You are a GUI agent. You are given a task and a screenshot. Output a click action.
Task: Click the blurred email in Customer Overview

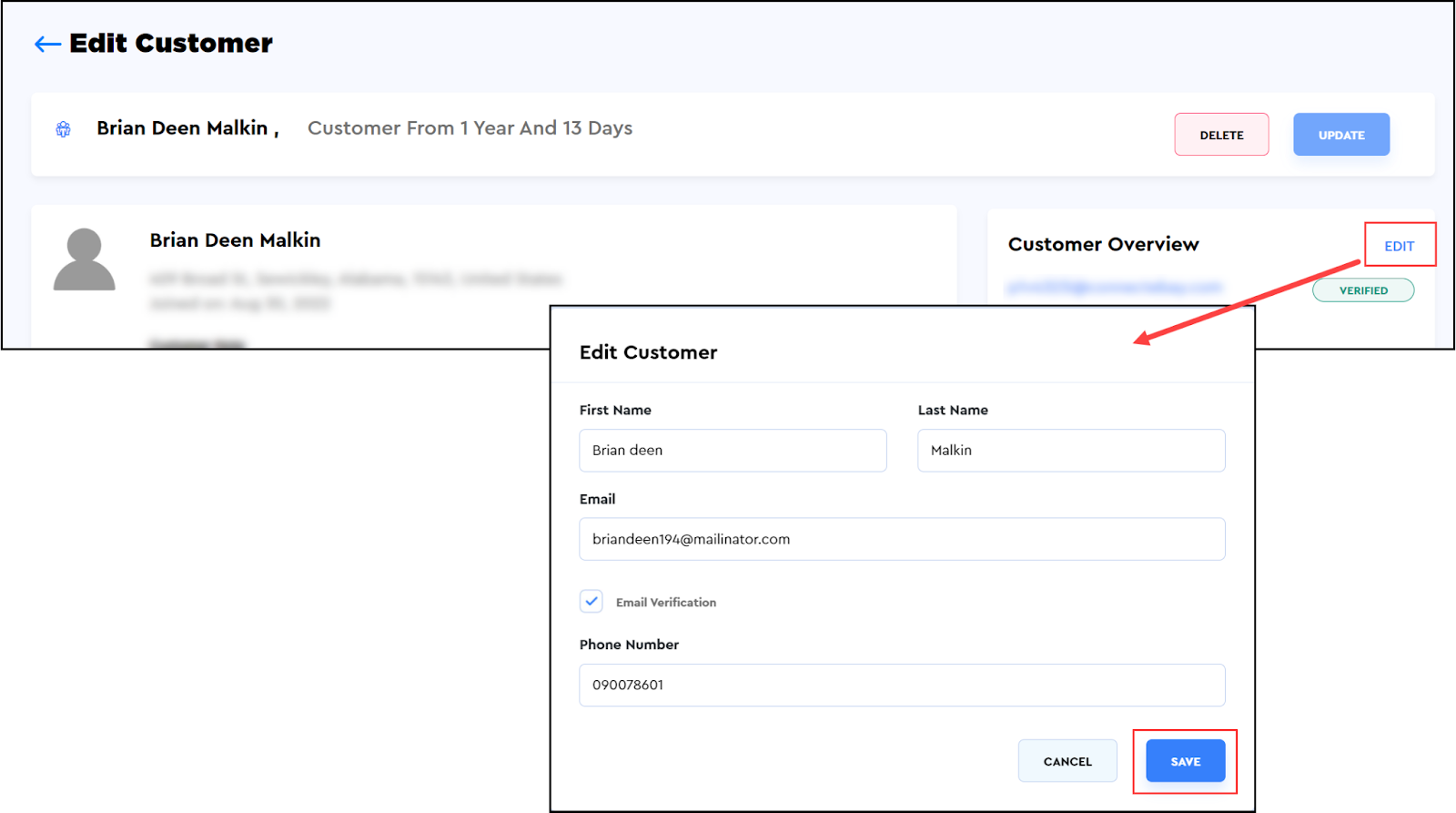point(1113,288)
